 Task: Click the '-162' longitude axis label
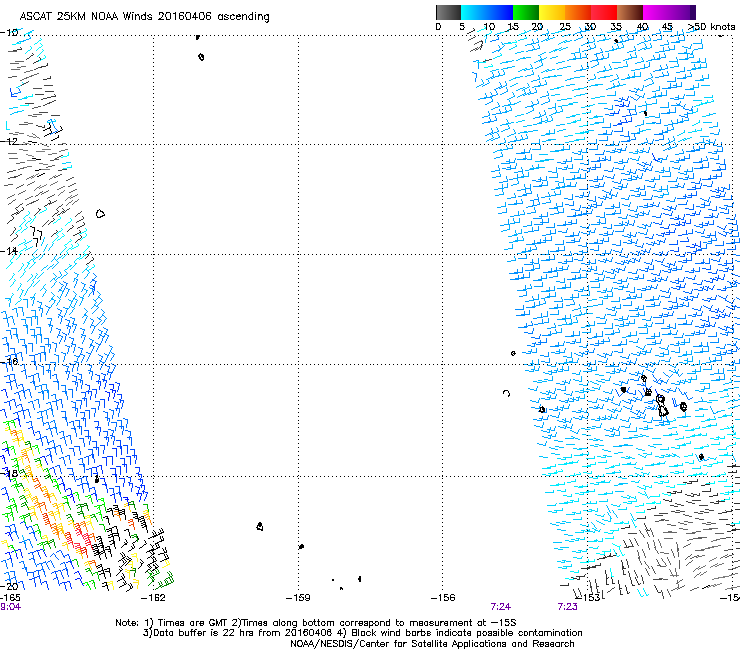coord(153,598)
